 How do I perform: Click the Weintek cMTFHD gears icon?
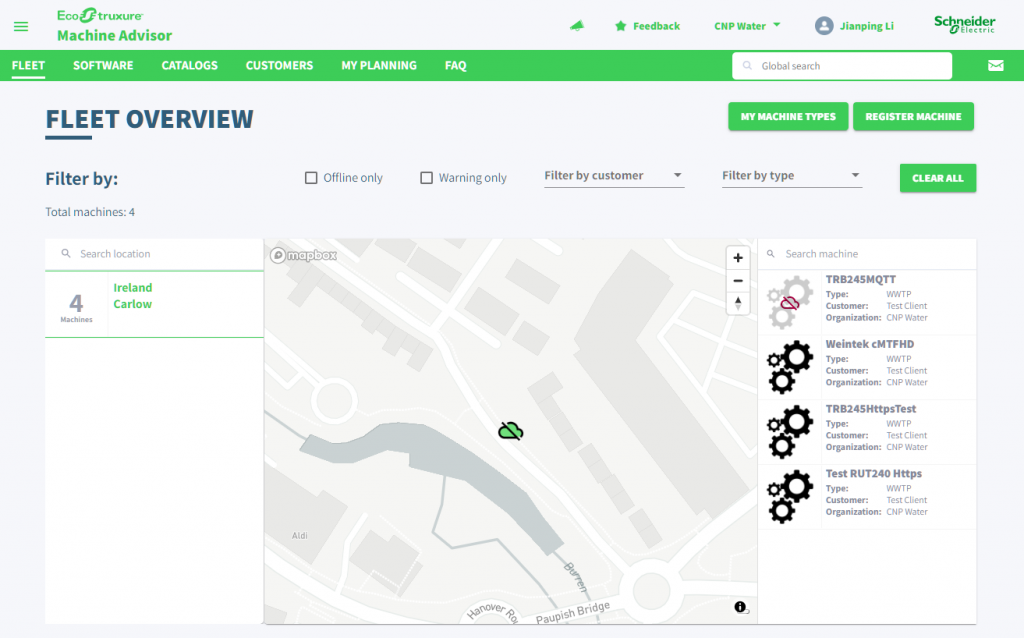click(x=790, y=367)
